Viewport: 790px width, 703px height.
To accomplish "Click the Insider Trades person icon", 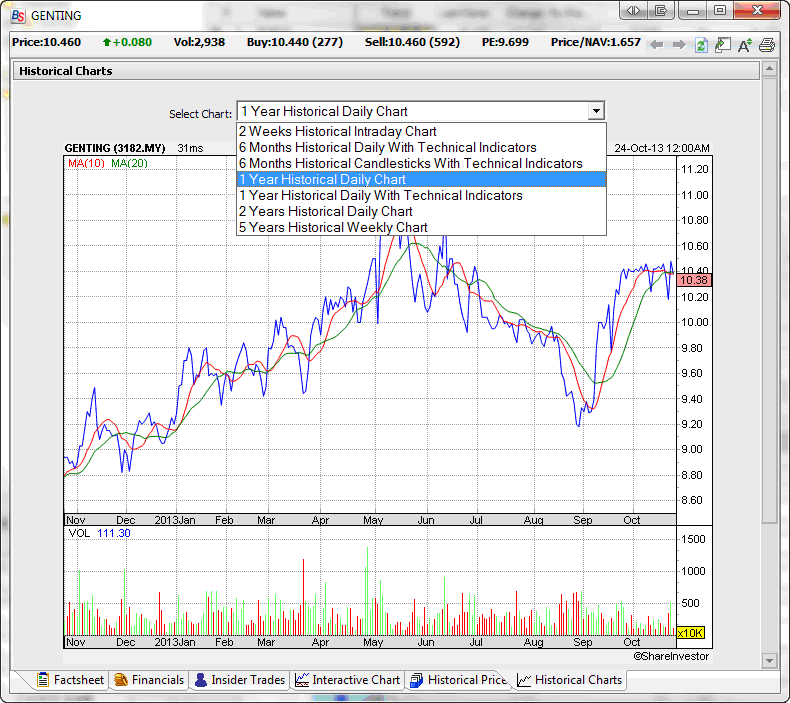I will click(x=201, y=680).
